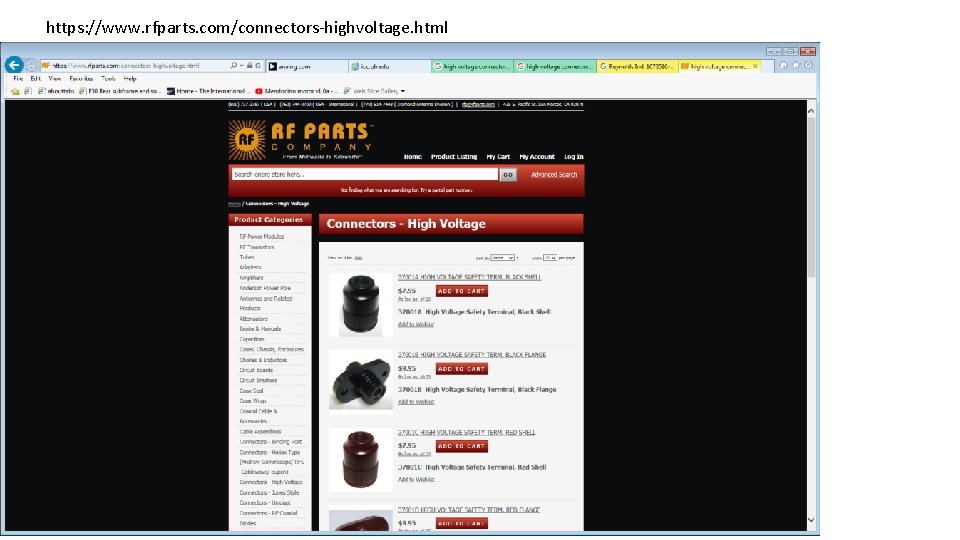Open the My Cart nav link

(498, 157)
